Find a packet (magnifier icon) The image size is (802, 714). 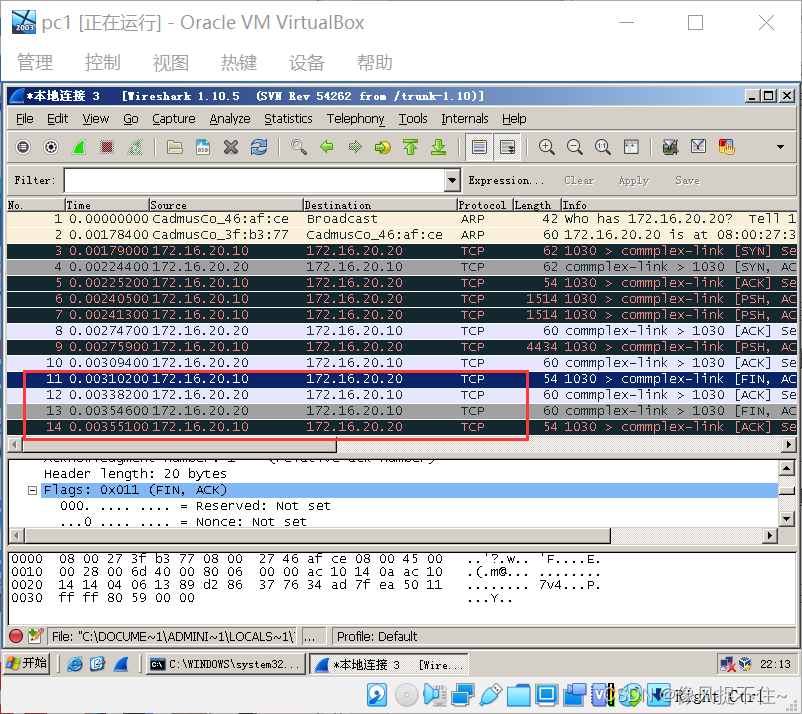299,147
